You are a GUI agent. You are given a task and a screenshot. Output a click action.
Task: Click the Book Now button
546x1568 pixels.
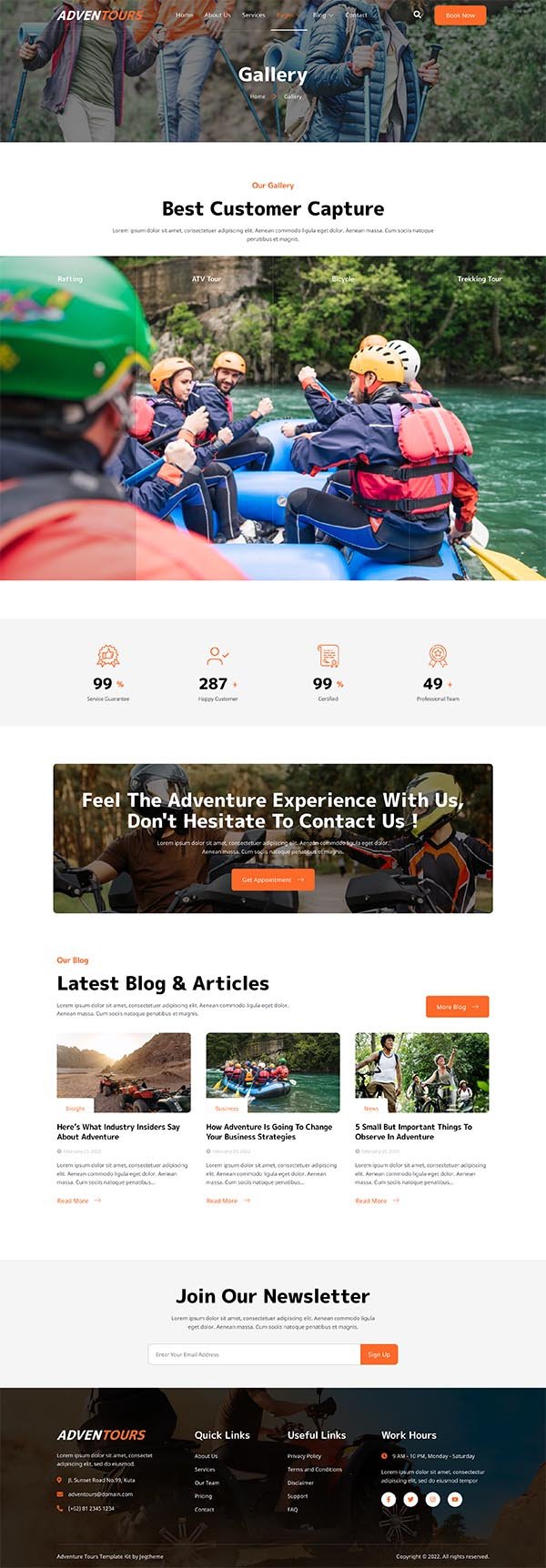(460, 15)
